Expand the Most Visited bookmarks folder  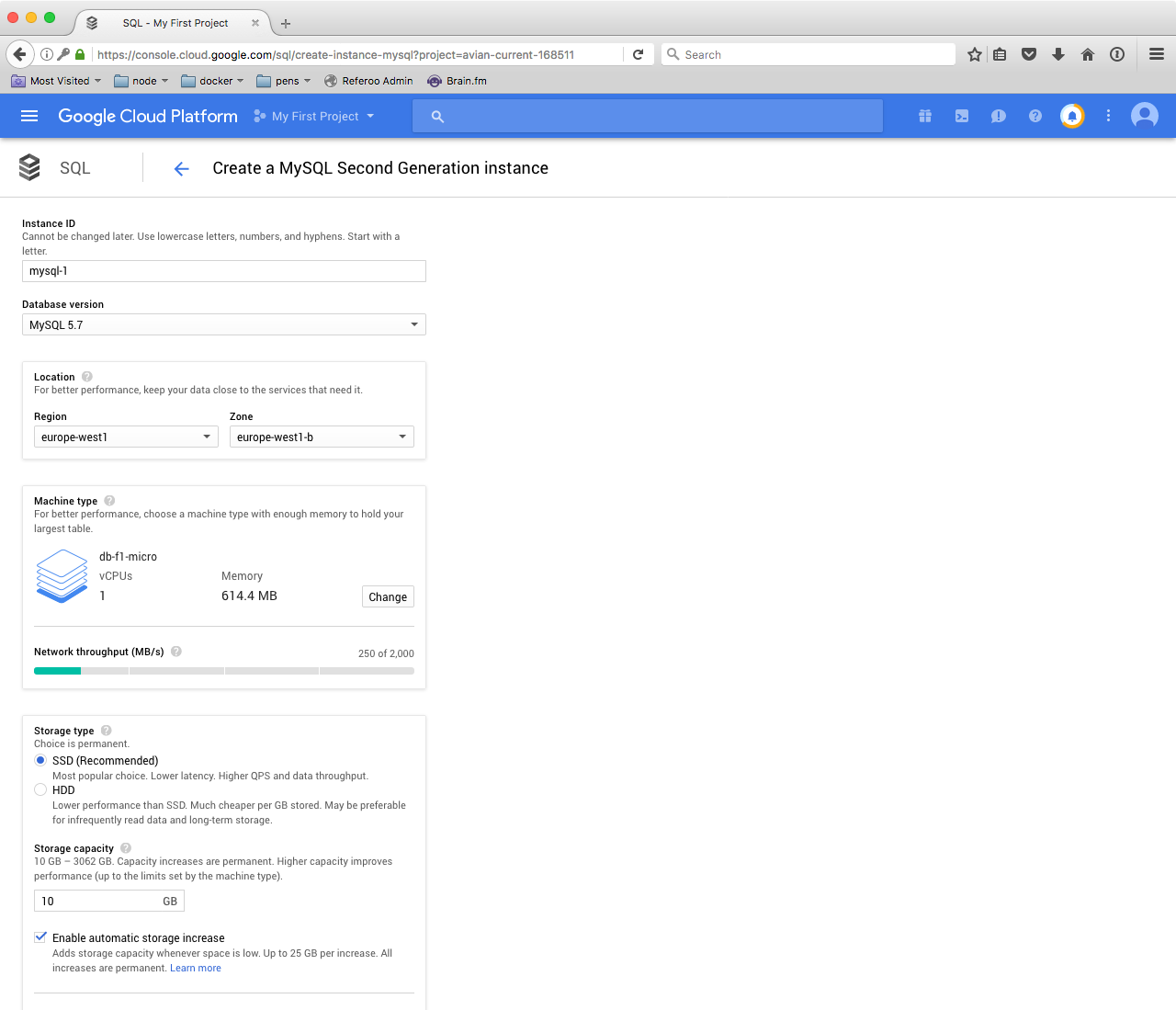click(56, 81)
